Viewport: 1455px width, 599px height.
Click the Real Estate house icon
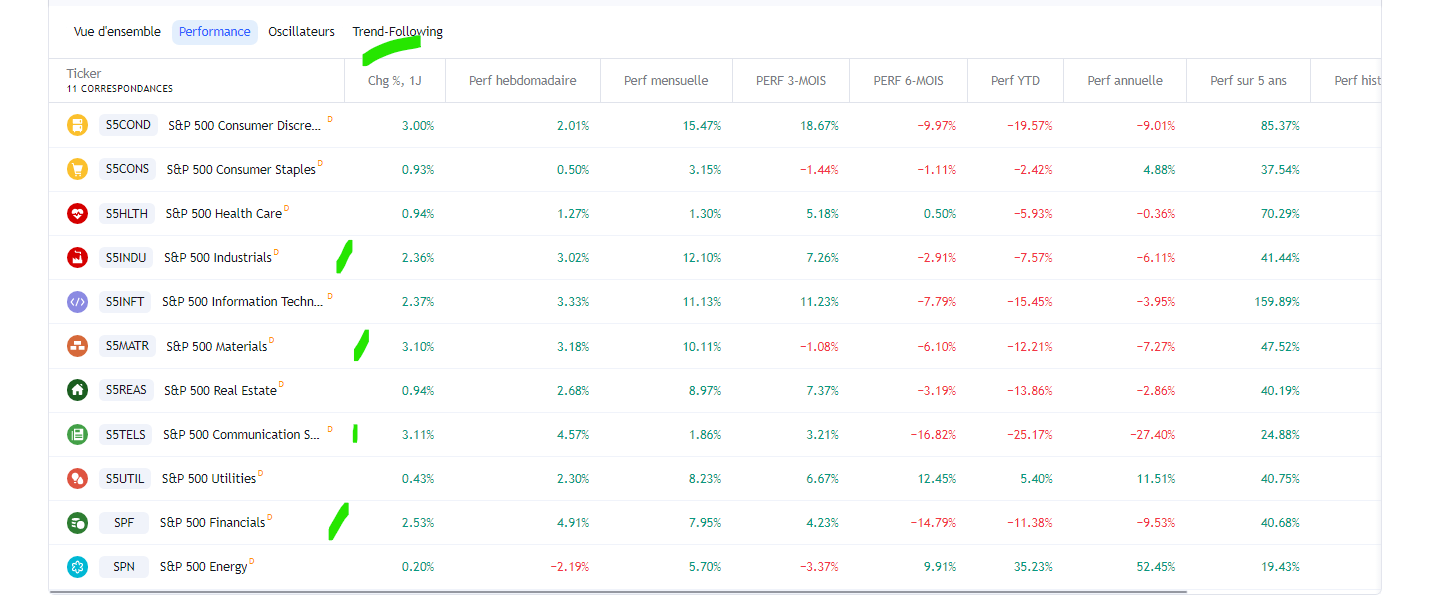tap(77, 390)
